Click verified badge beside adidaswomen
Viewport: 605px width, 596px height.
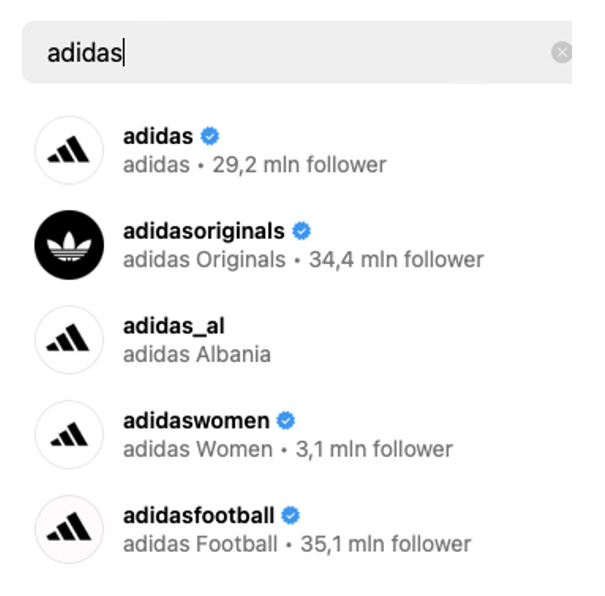point(286,420)
